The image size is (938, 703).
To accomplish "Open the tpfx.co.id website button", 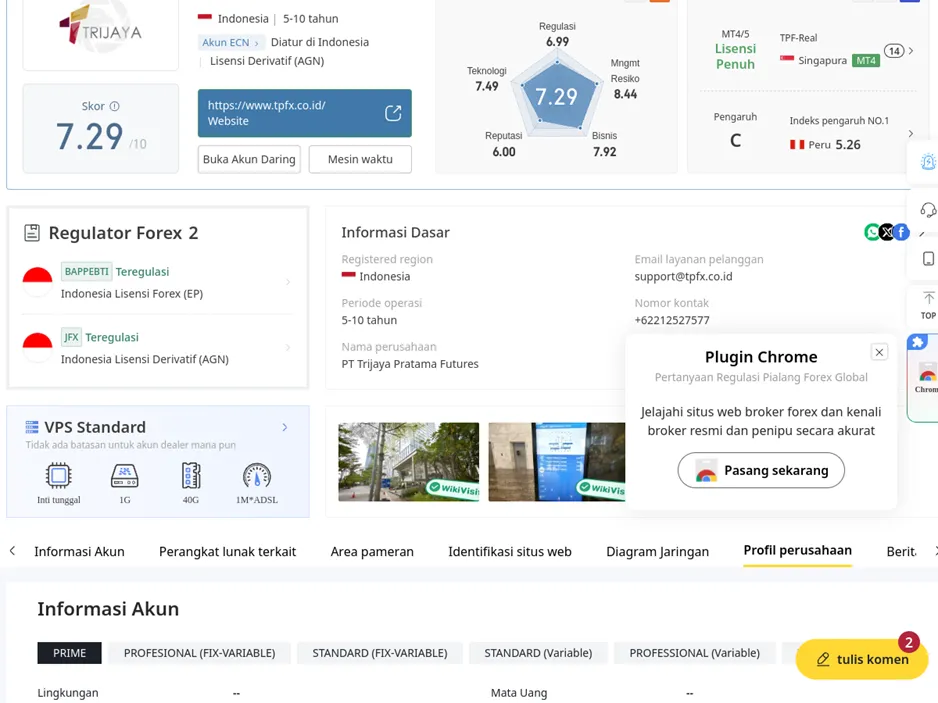I will (x=304, y=113).
